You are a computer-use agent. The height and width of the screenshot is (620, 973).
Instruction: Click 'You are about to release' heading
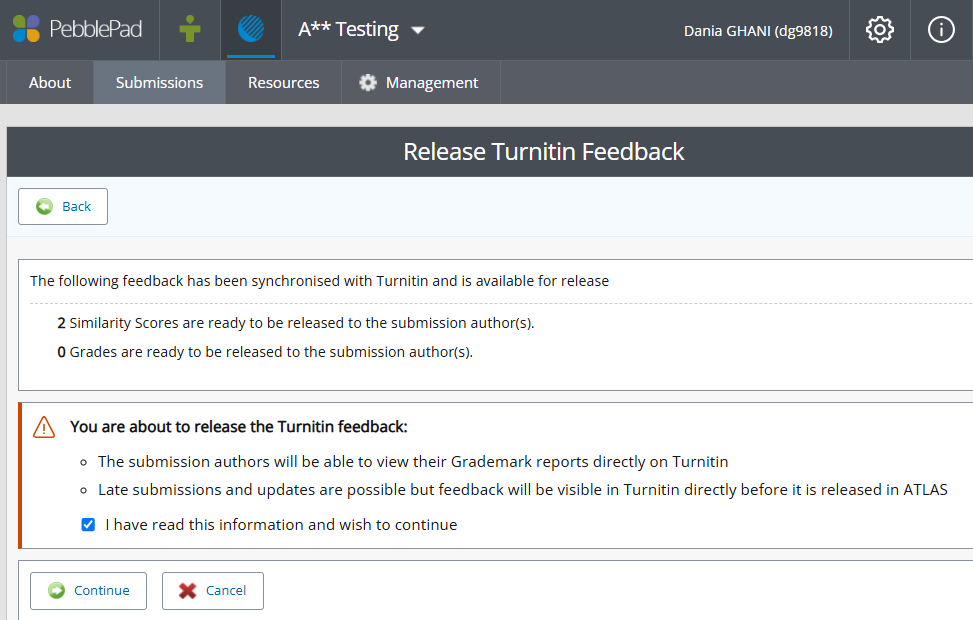[x=239, y=427]
